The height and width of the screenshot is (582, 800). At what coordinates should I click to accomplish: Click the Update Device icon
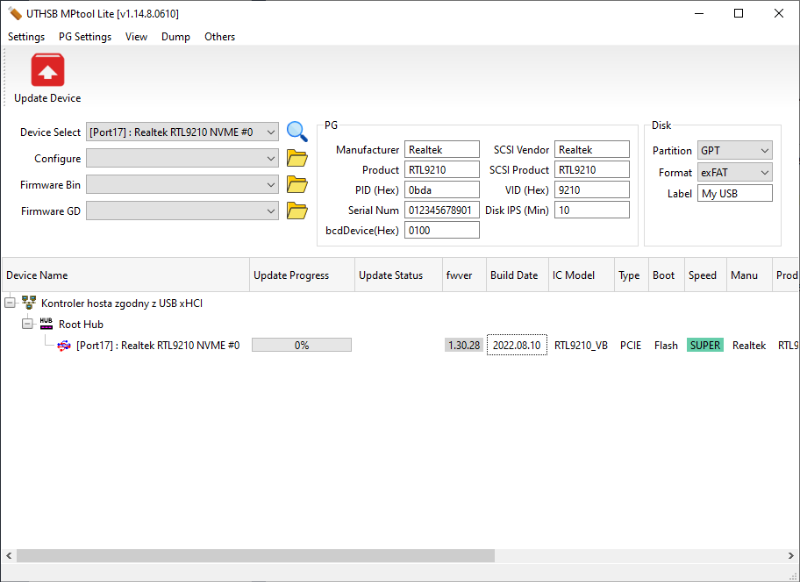(47, 71)
